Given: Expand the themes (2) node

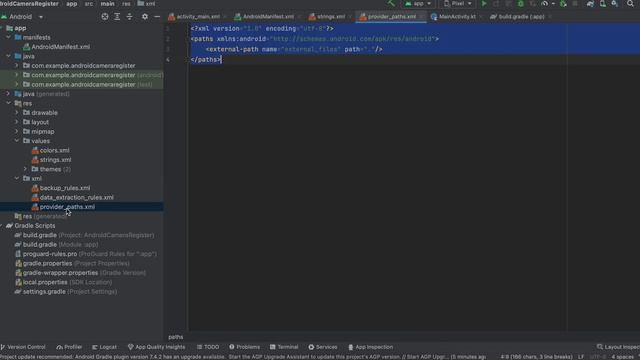Looking at the screenshot, I should click(x=25, y=169).
